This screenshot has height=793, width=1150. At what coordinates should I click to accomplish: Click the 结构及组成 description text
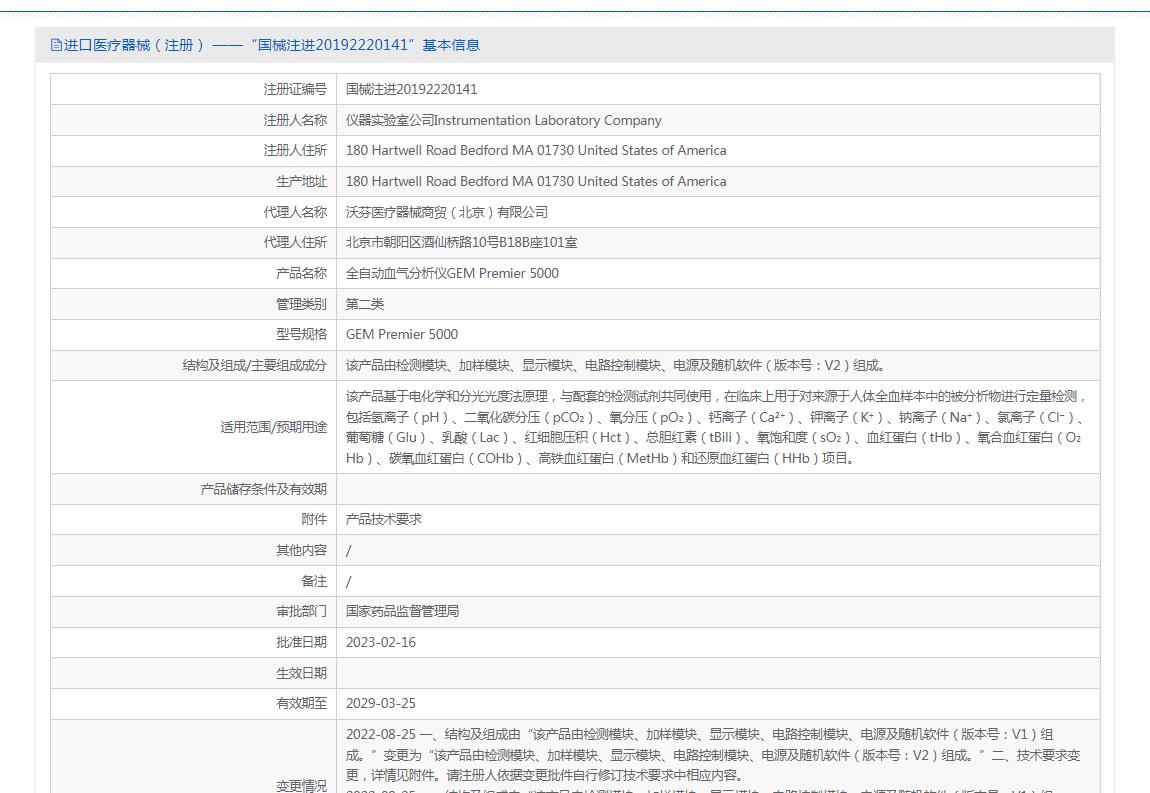point(616,365)
